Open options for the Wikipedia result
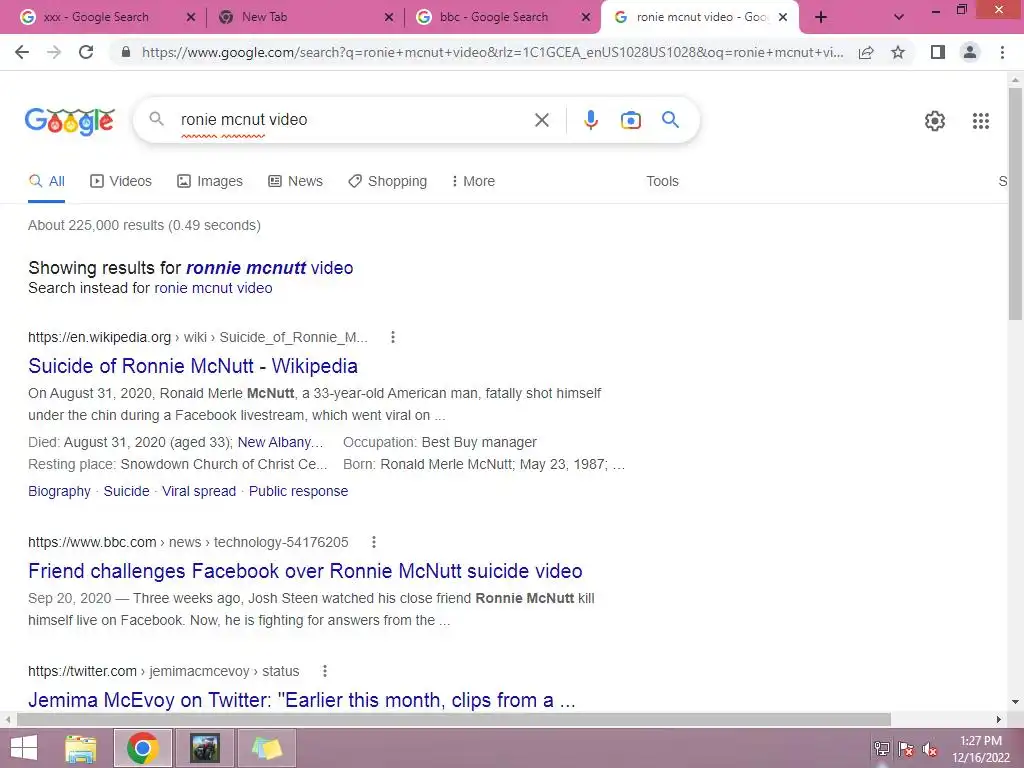 [x=392, y=337]
